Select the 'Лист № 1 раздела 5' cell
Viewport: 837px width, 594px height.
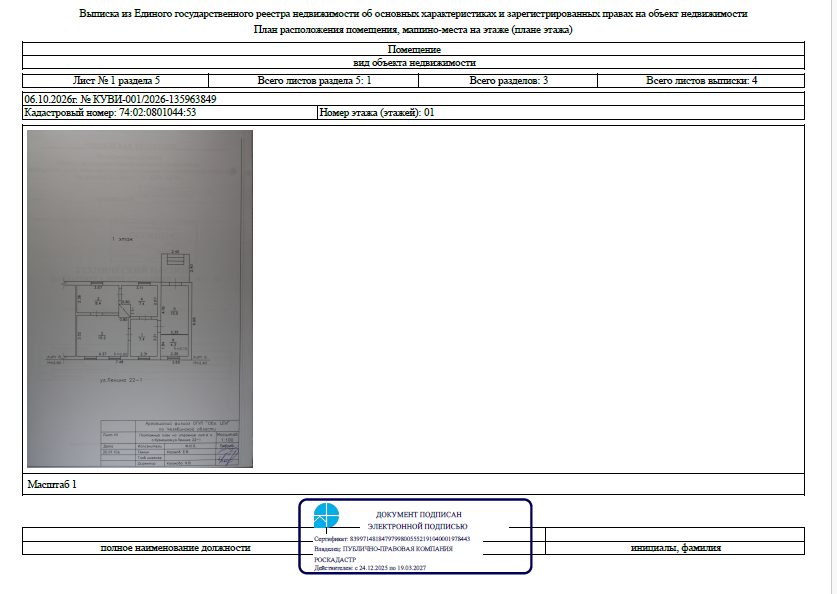tap(116, 81)
